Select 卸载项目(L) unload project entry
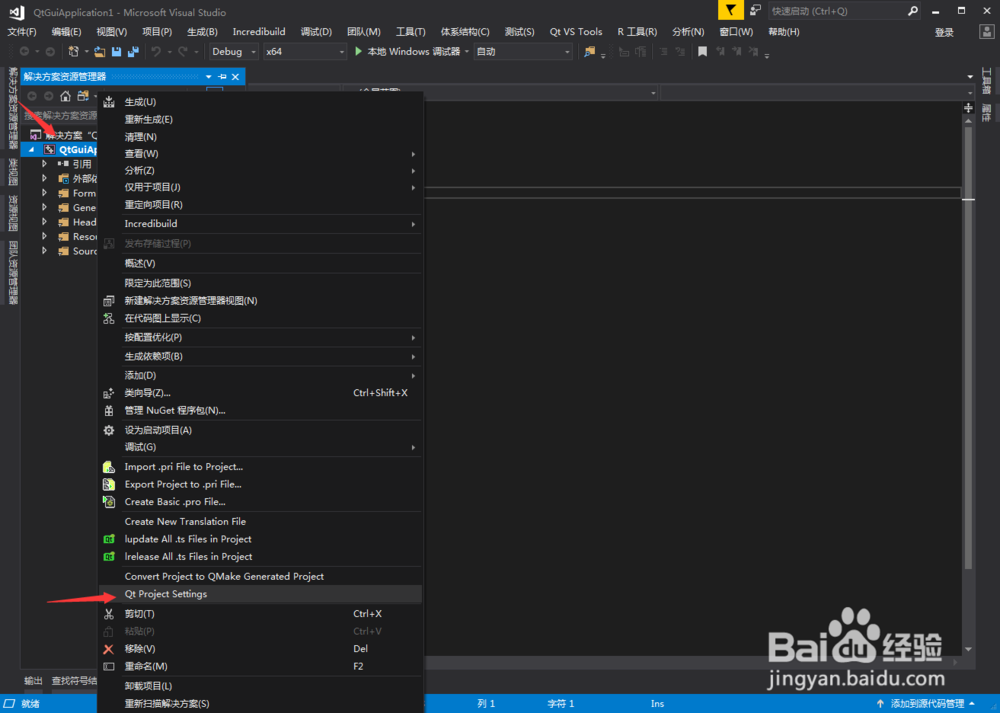Screen dimensions: 1000x713 click(260, 686)
